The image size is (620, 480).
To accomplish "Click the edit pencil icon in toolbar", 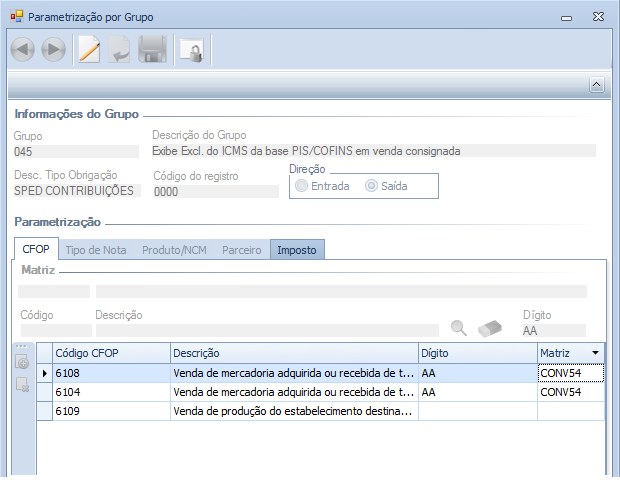I will click(90, 50).
